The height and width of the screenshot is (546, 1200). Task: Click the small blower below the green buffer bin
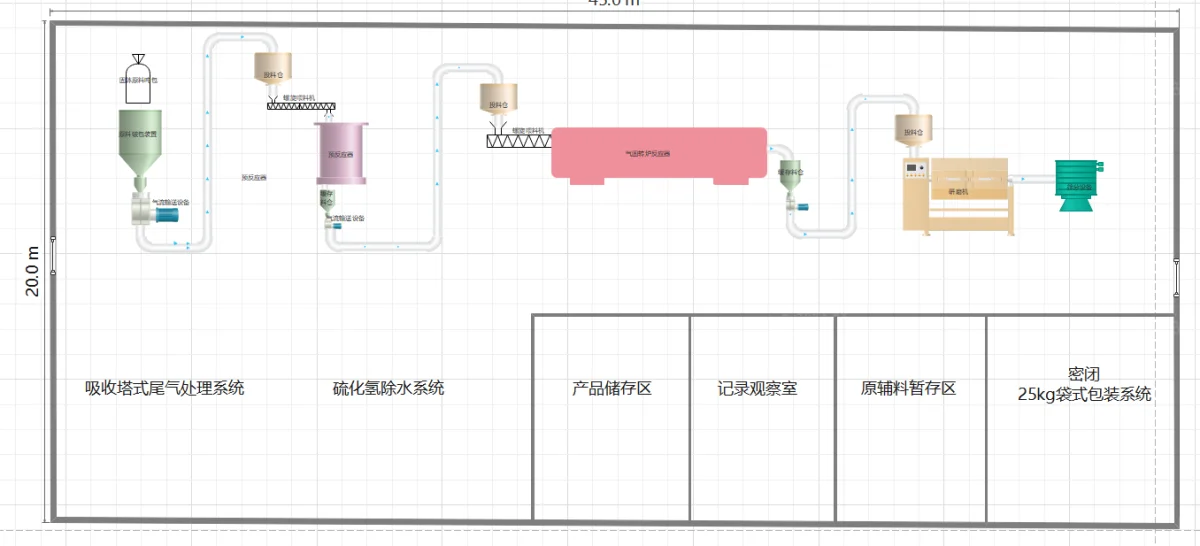(797, 204)
